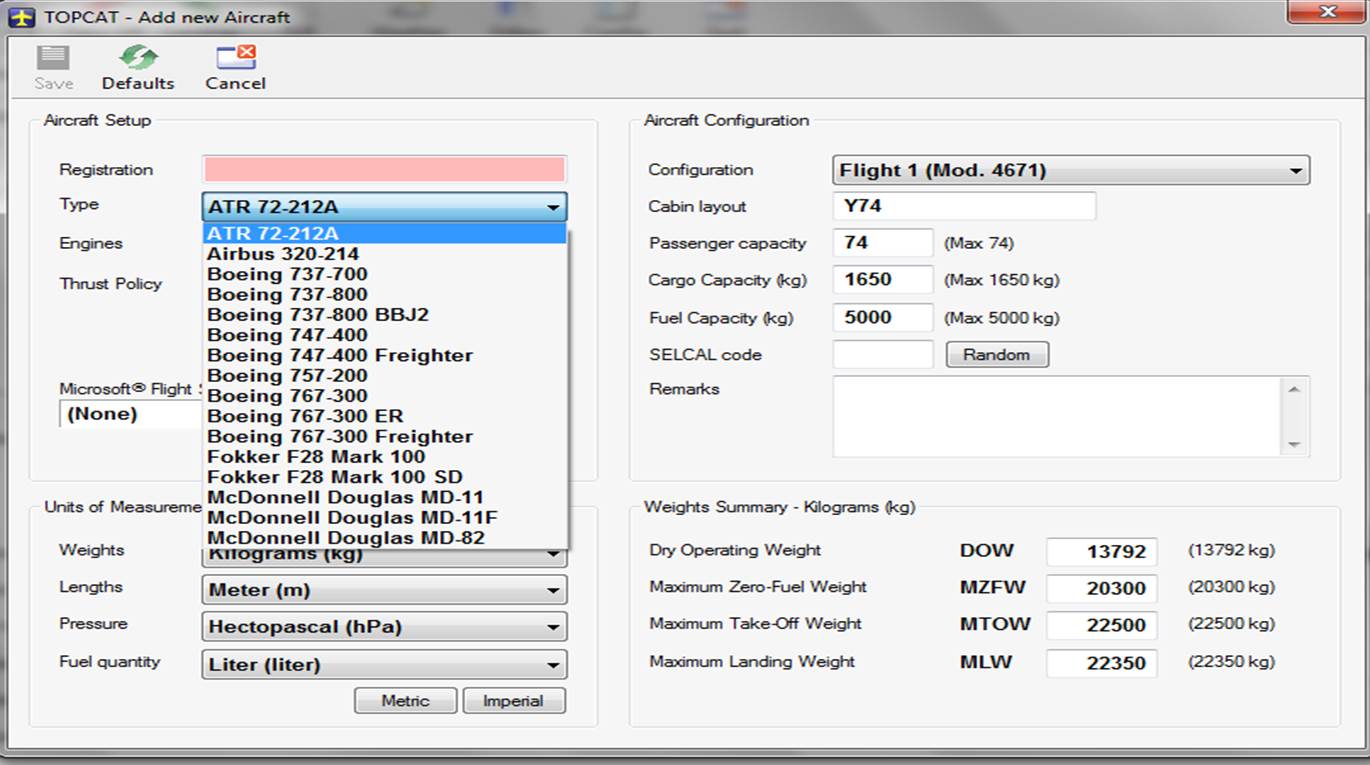1370x765 pixels.
Task: Click the Fuel Capacity field 5000
Action: point(883,318)
